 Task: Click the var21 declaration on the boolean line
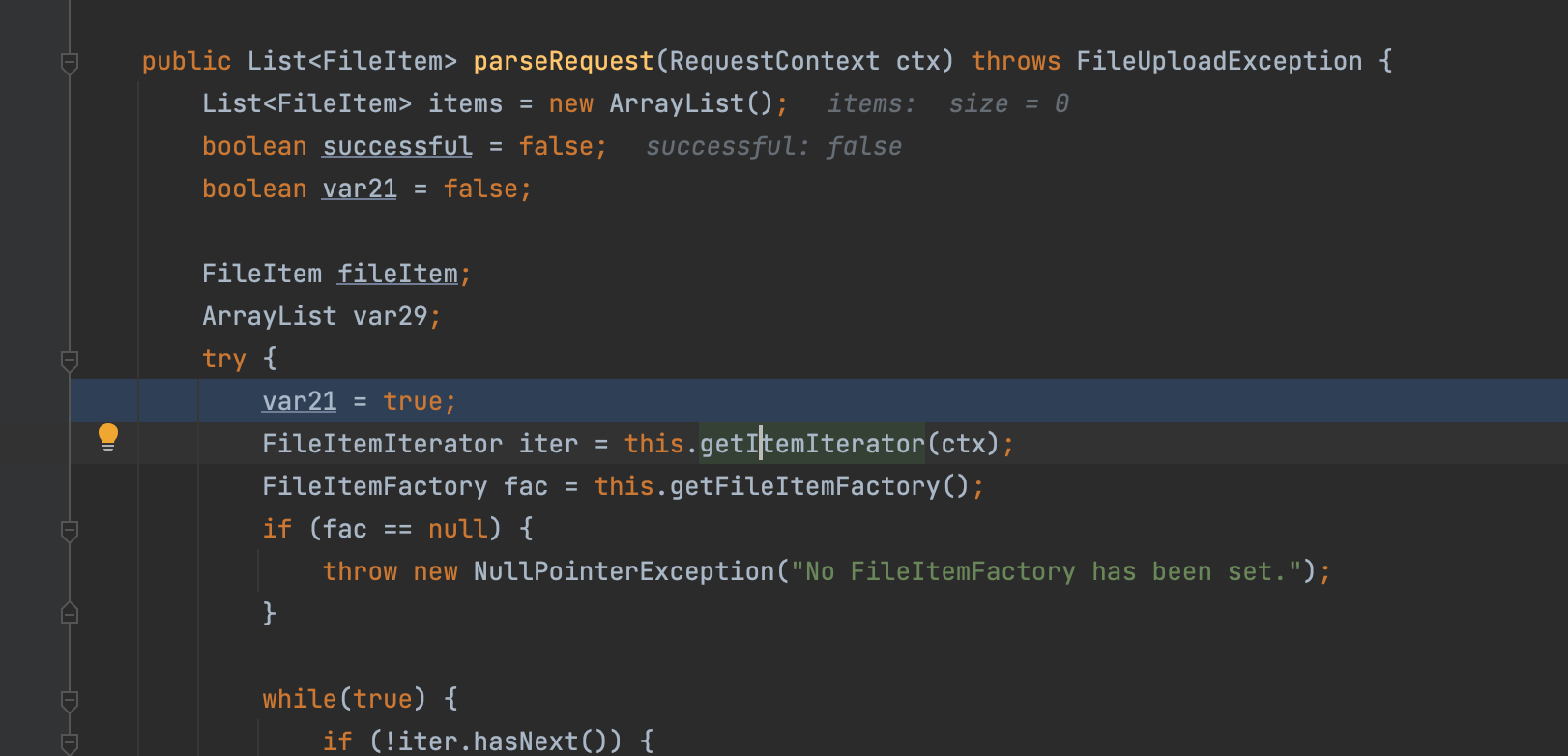tap(360, 189)
